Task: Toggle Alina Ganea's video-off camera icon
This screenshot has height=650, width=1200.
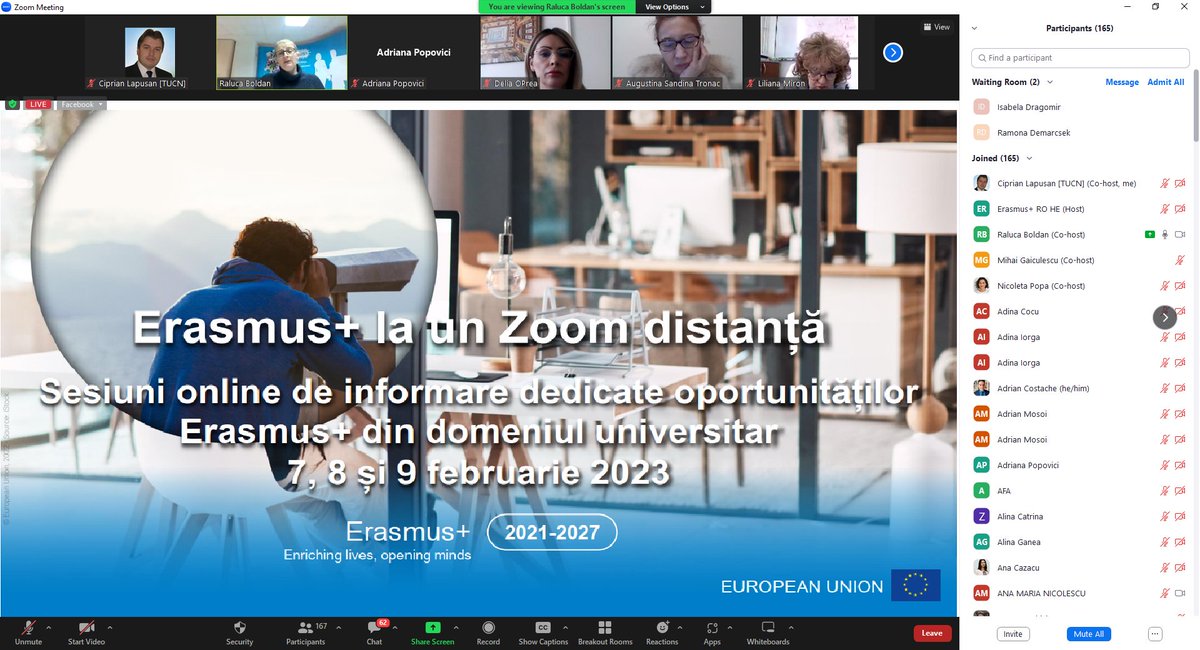Action: [1180, 542]
